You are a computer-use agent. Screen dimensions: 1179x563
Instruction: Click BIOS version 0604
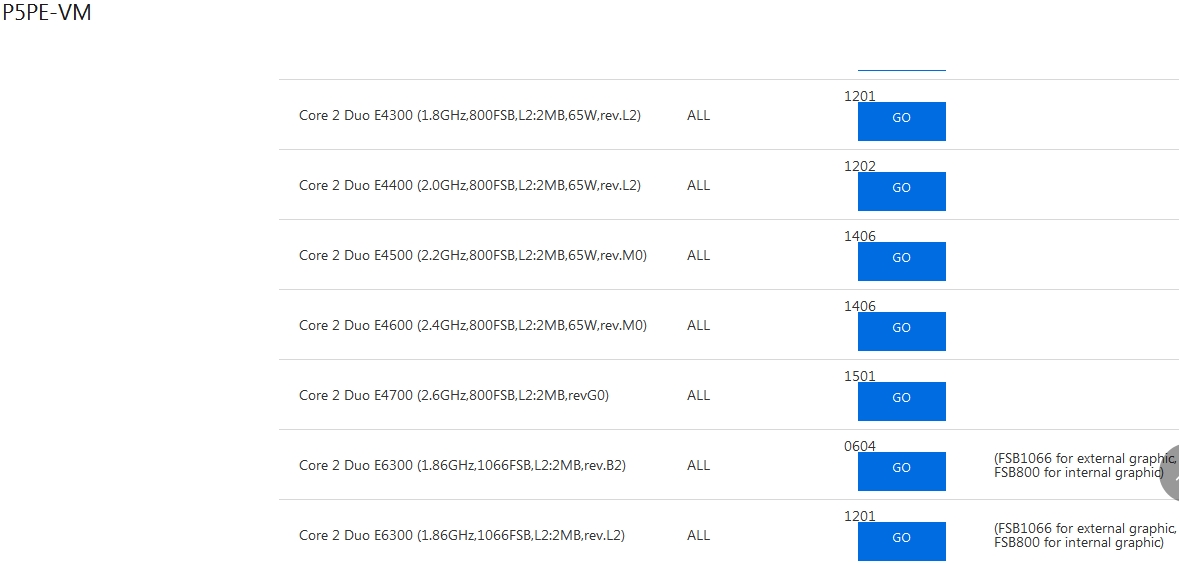click(860, 446)
